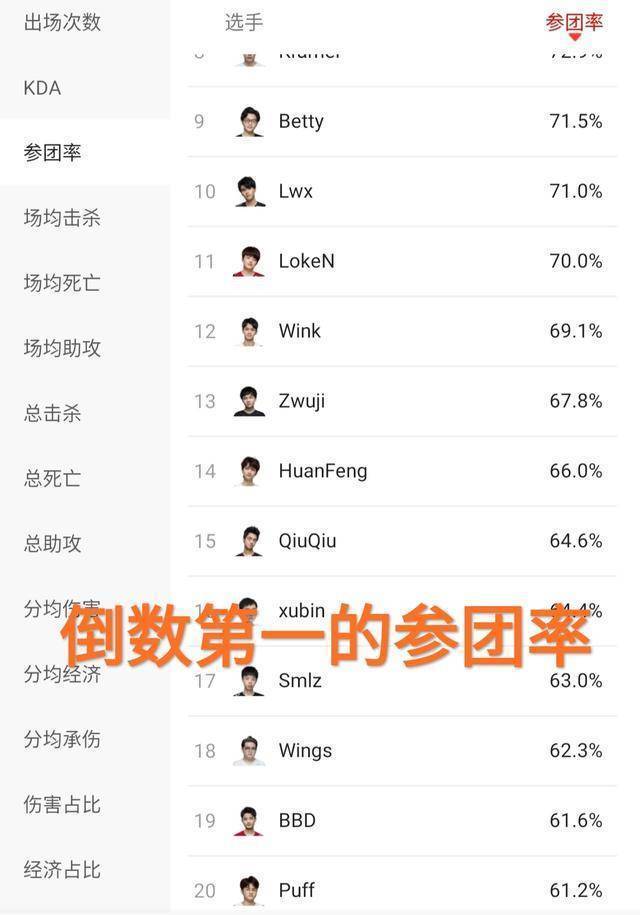Viewport: 640px width, 915px height.
Task: Switch to the 总助攻 tab
Action: (x=52, y=544)
